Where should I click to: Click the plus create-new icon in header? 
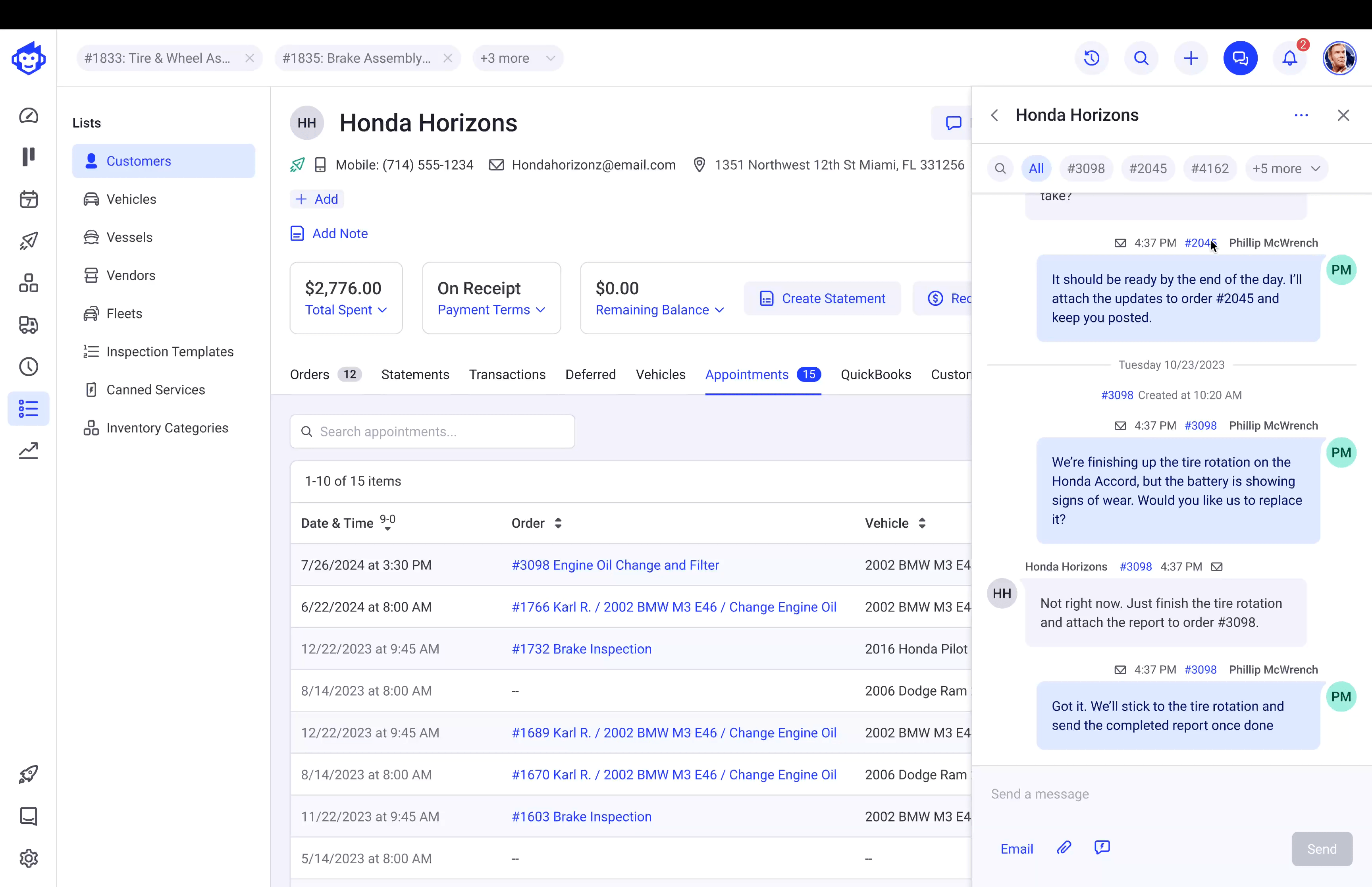1191,58
